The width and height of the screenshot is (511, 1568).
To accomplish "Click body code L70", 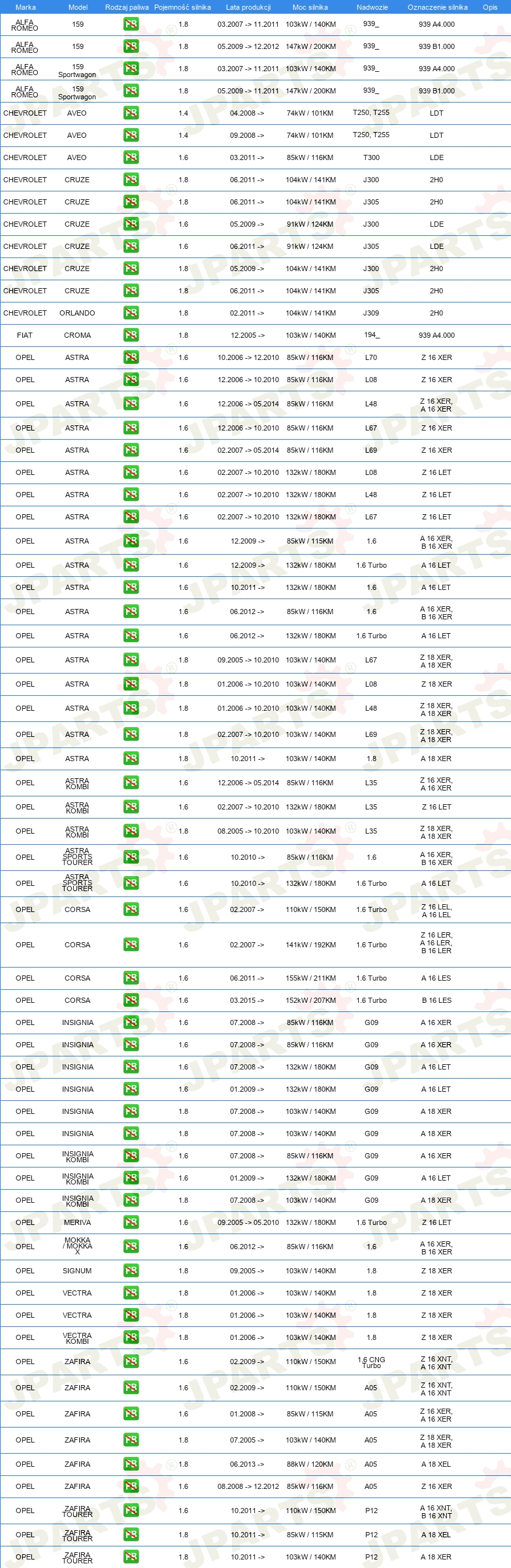I will pos(371,357).
